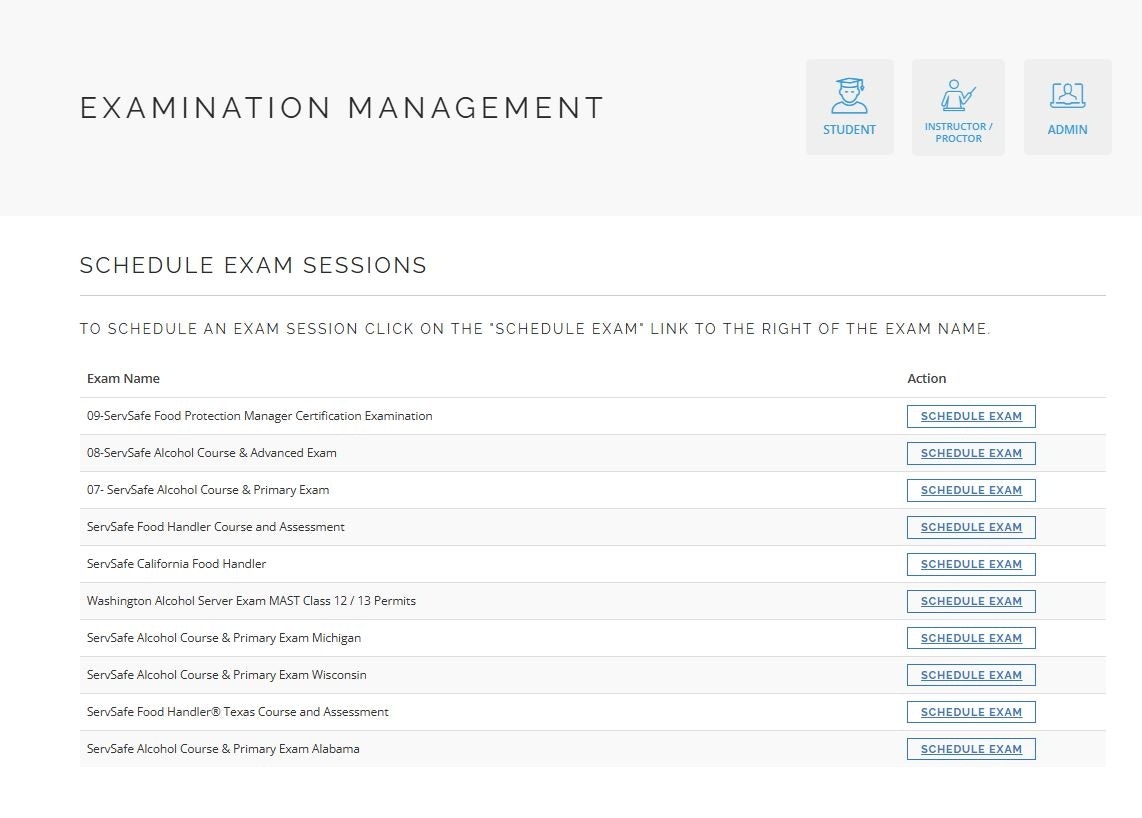
Task: Click the Exam Name column header
Action: point(123,378)
